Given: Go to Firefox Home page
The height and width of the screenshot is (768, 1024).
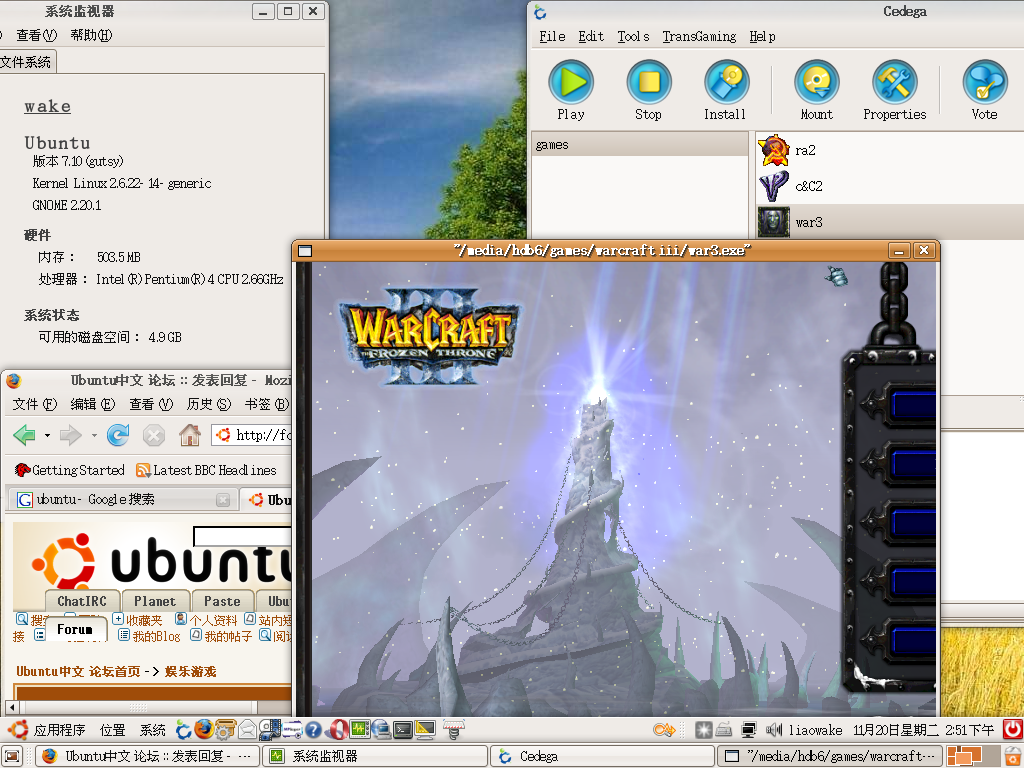Looking at the screenshot, I should (189, 435).
